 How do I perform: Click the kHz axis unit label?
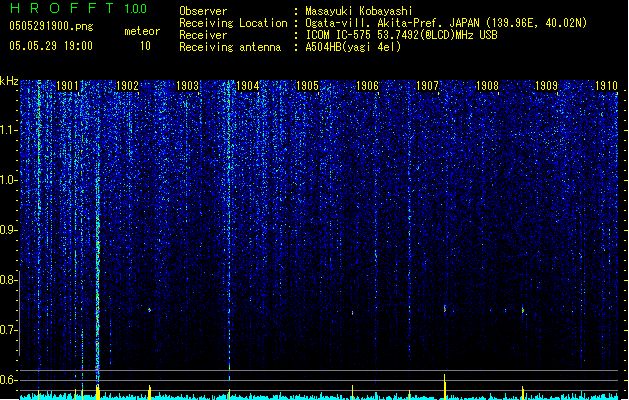(x=9, y=81)
